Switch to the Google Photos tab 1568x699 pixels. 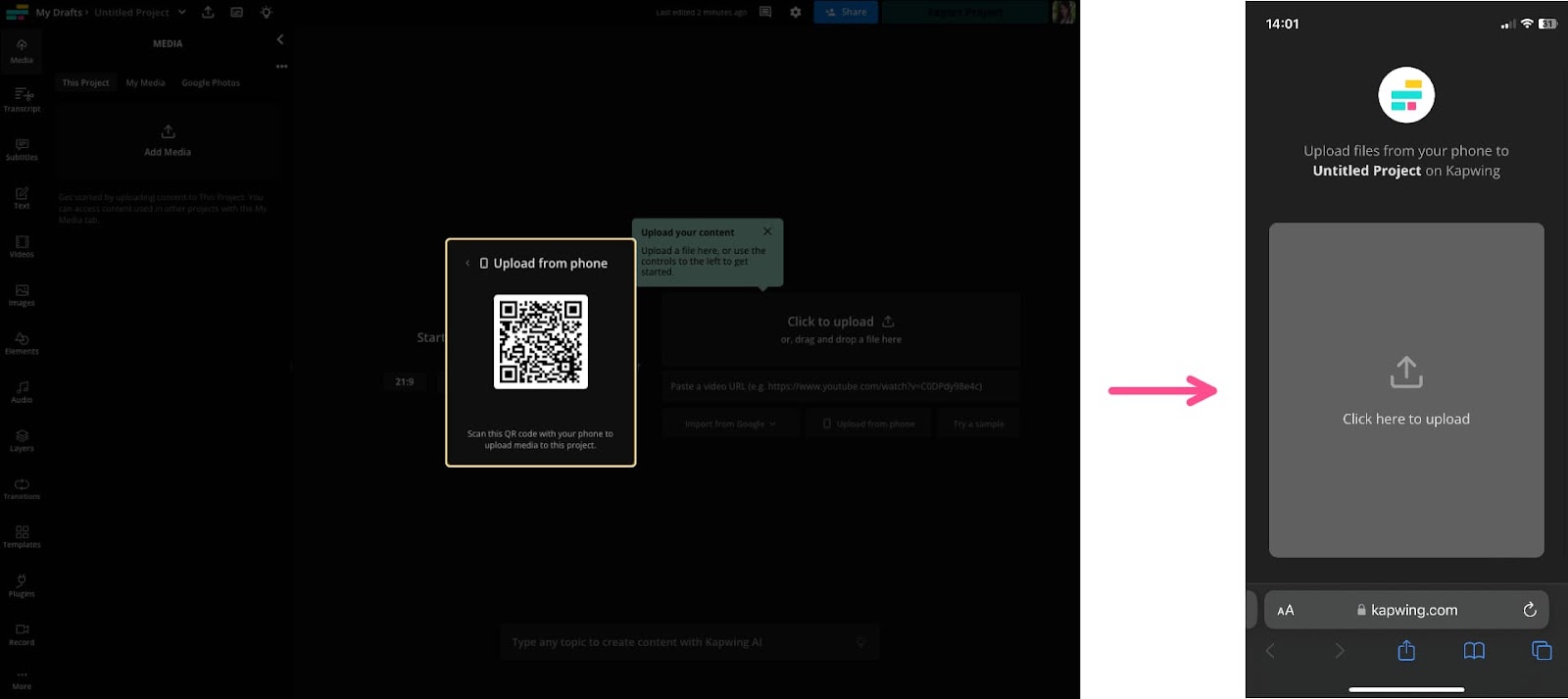point(211,82)
